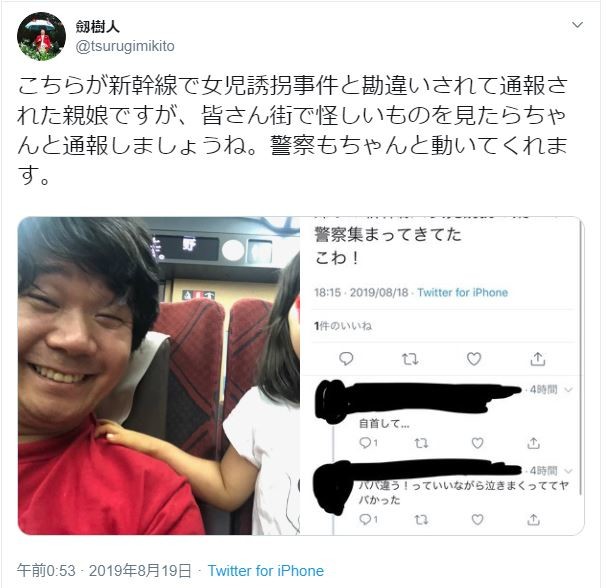Open the tweet options chevron at top right
Screen dimensions: 607x588
point(577,25)
